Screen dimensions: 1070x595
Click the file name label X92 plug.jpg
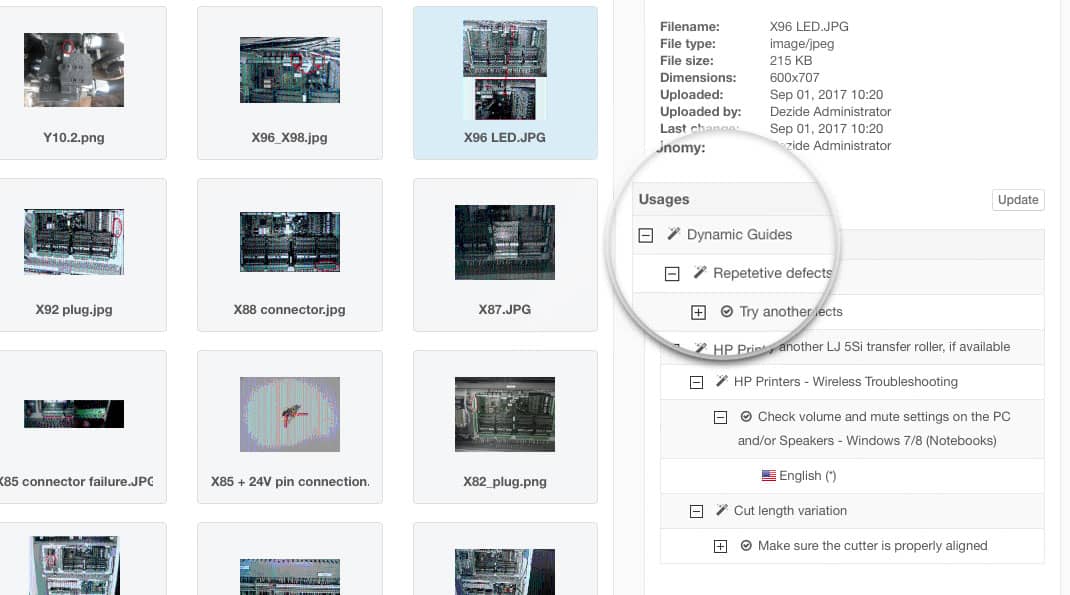74,309
